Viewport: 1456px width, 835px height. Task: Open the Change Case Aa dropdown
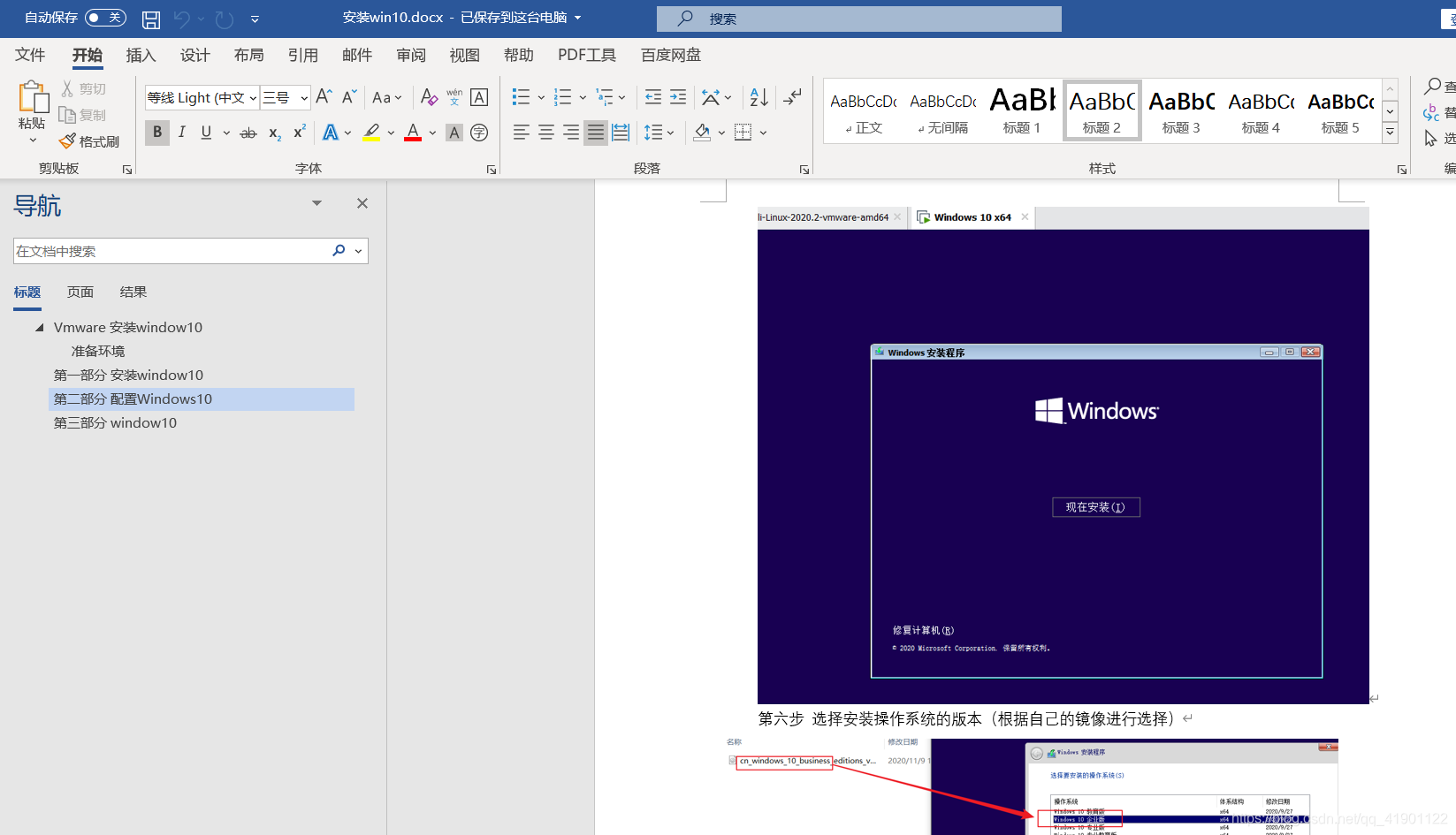386,97
